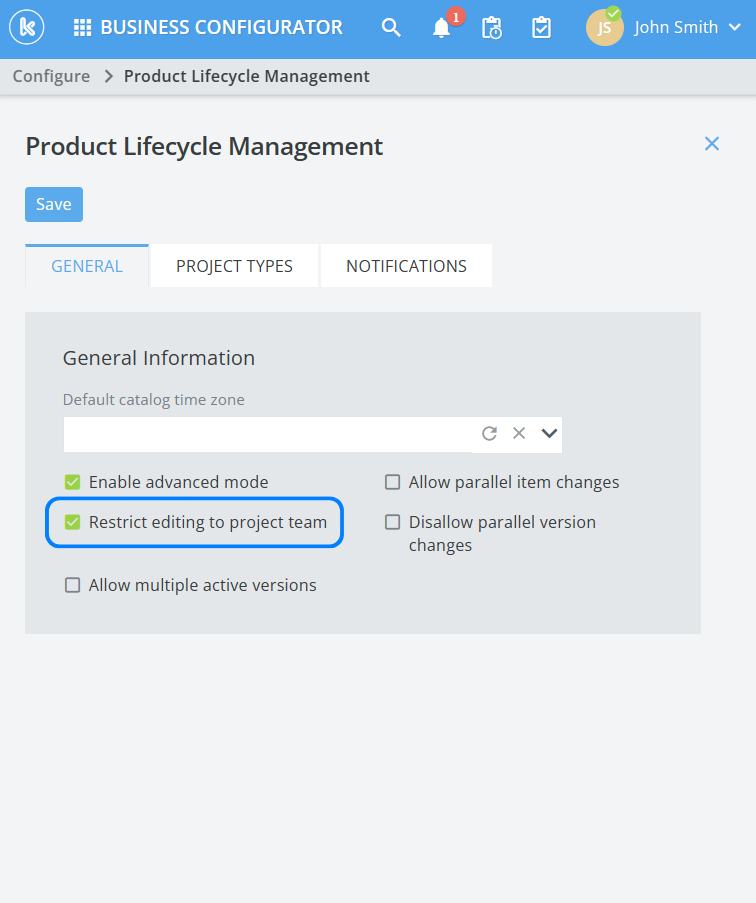Uncheck Restrict editing to project team
This screenshot has height=903, width=756.
72,522
